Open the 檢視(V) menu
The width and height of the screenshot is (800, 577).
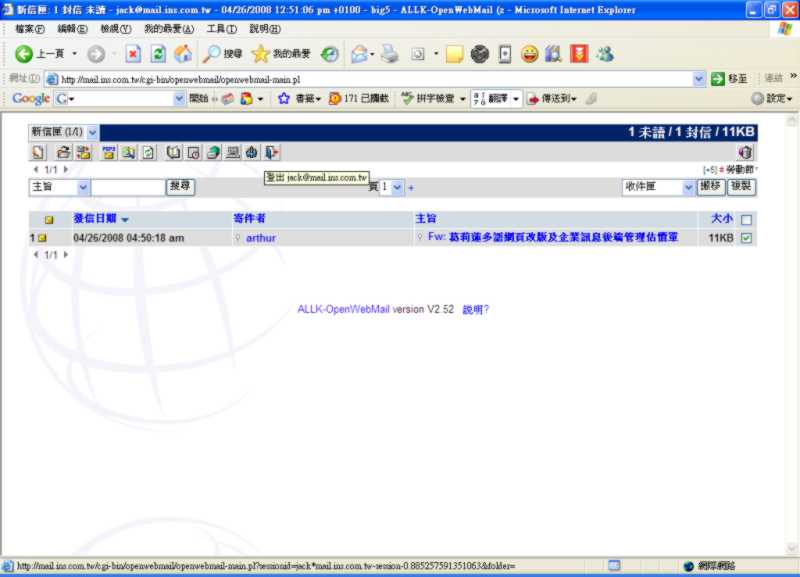116,29
